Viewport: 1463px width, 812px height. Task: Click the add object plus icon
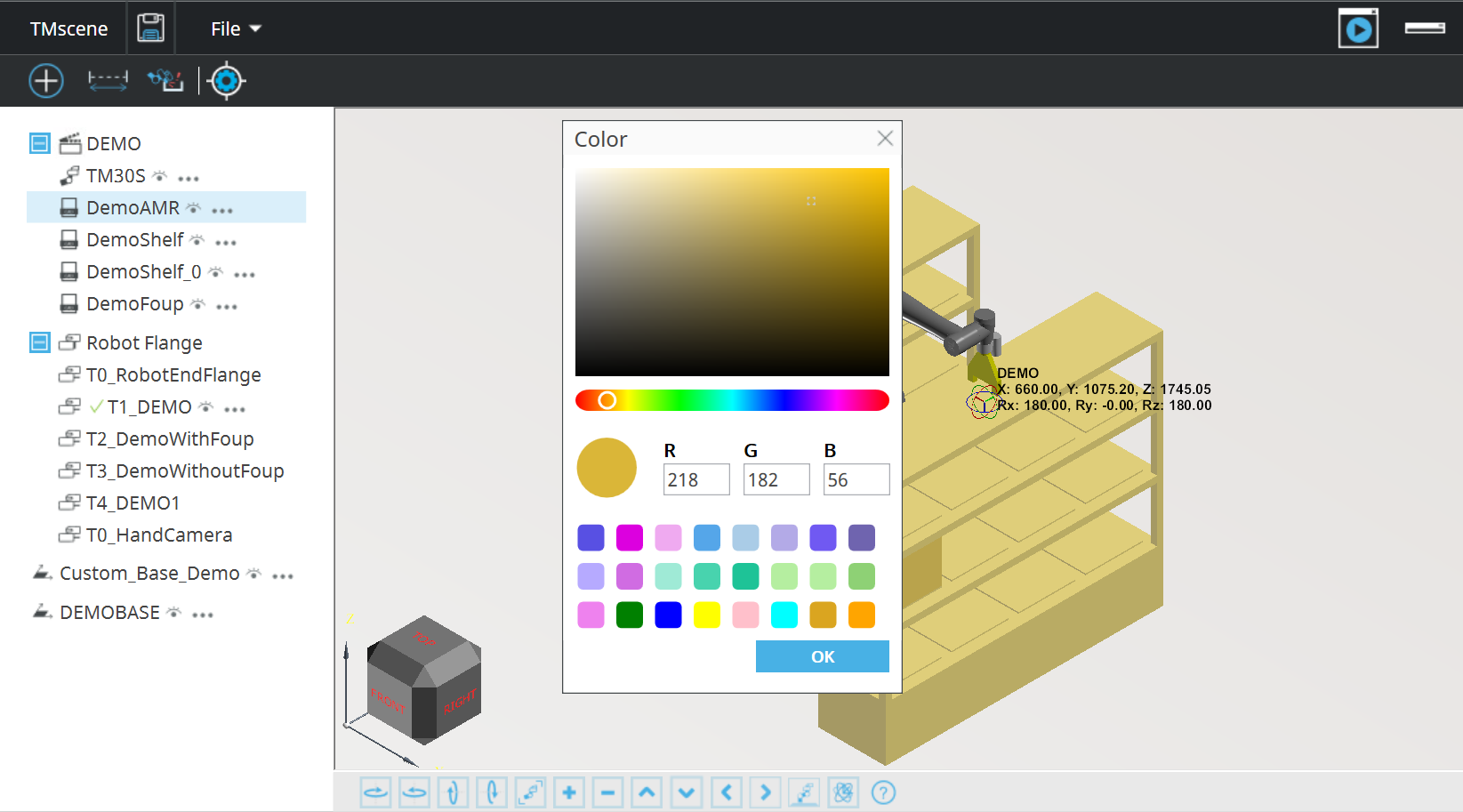(46, 81)
